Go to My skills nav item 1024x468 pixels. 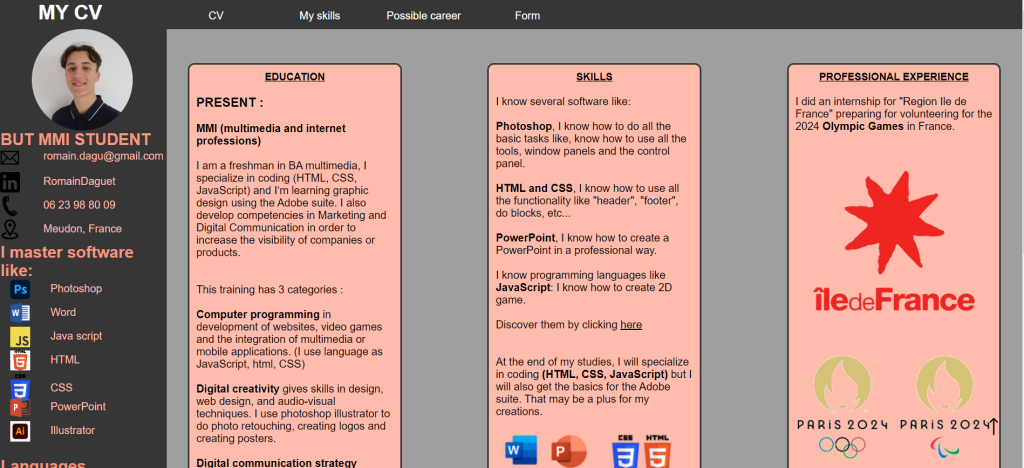319,16
